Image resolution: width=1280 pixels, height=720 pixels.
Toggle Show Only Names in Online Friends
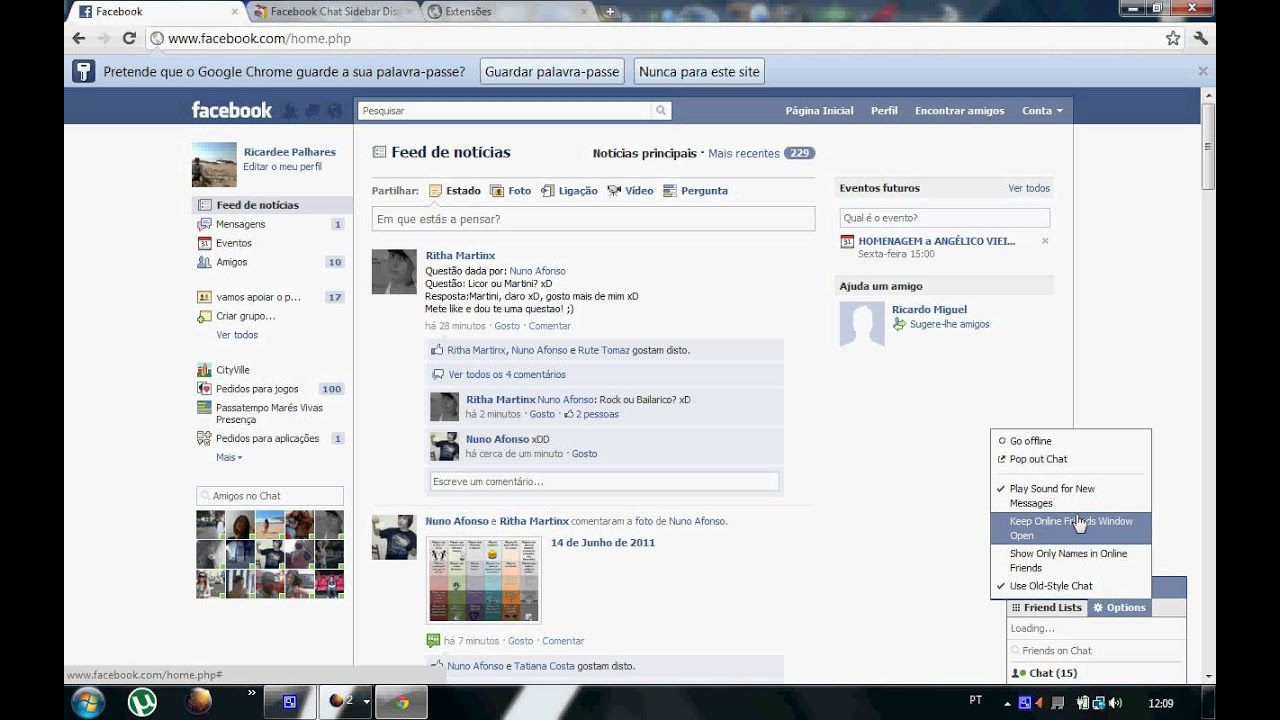click(x=1071, y=560)
